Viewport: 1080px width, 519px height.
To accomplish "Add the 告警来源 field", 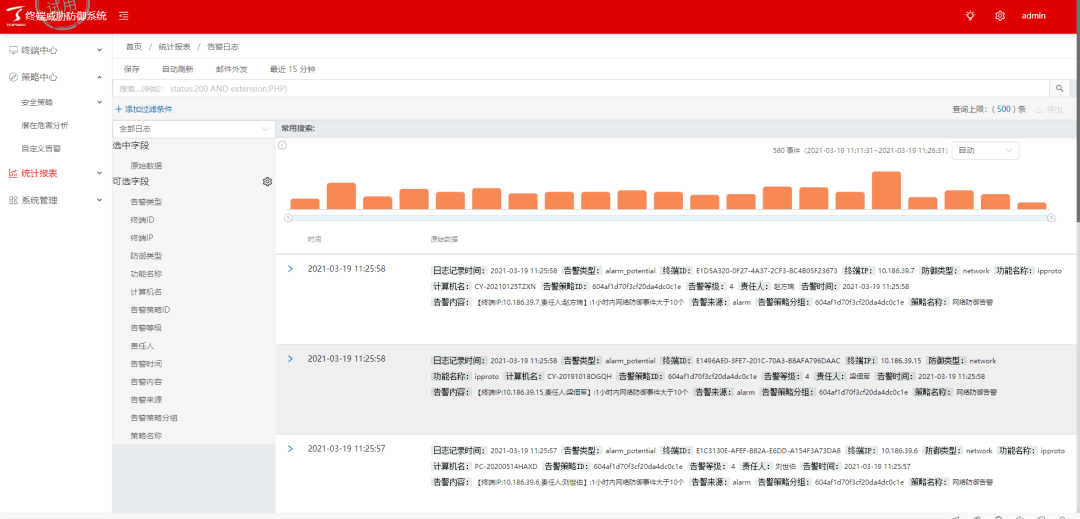I will pyautogui.click(x=146, y=400).
